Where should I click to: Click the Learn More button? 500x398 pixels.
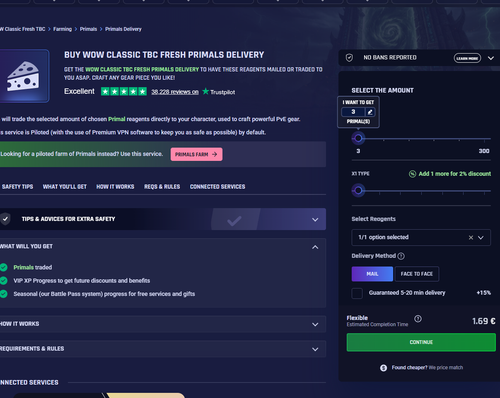click(x=467, y=58)
